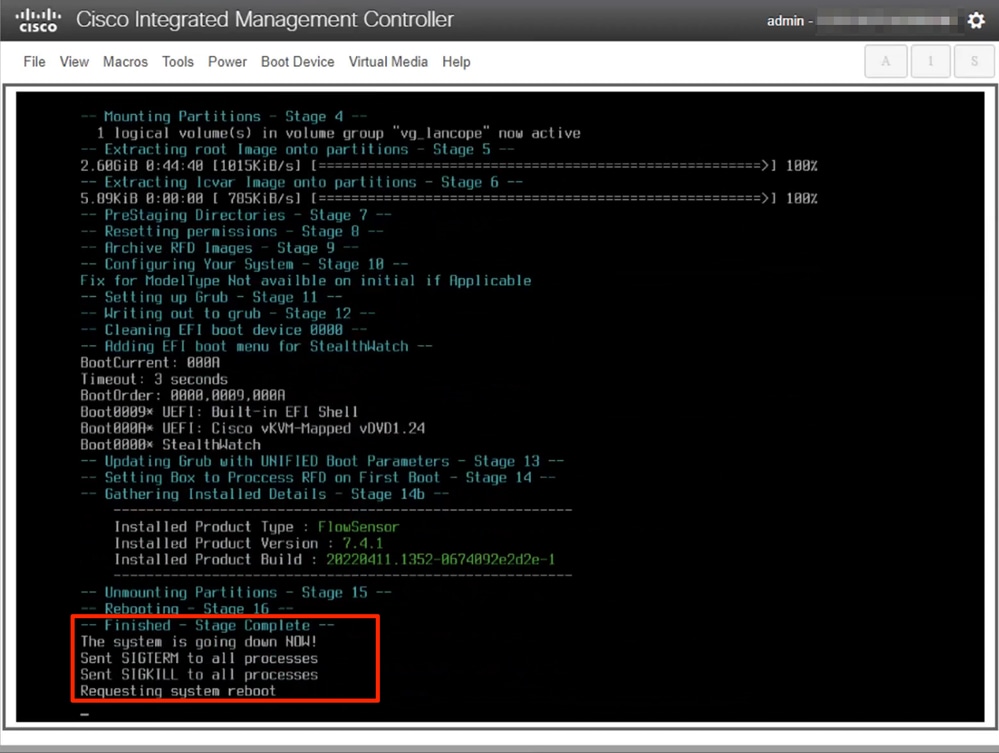Click the FlowSensor product type value
This screenshot has height=753, width=999.
(359, 527)
